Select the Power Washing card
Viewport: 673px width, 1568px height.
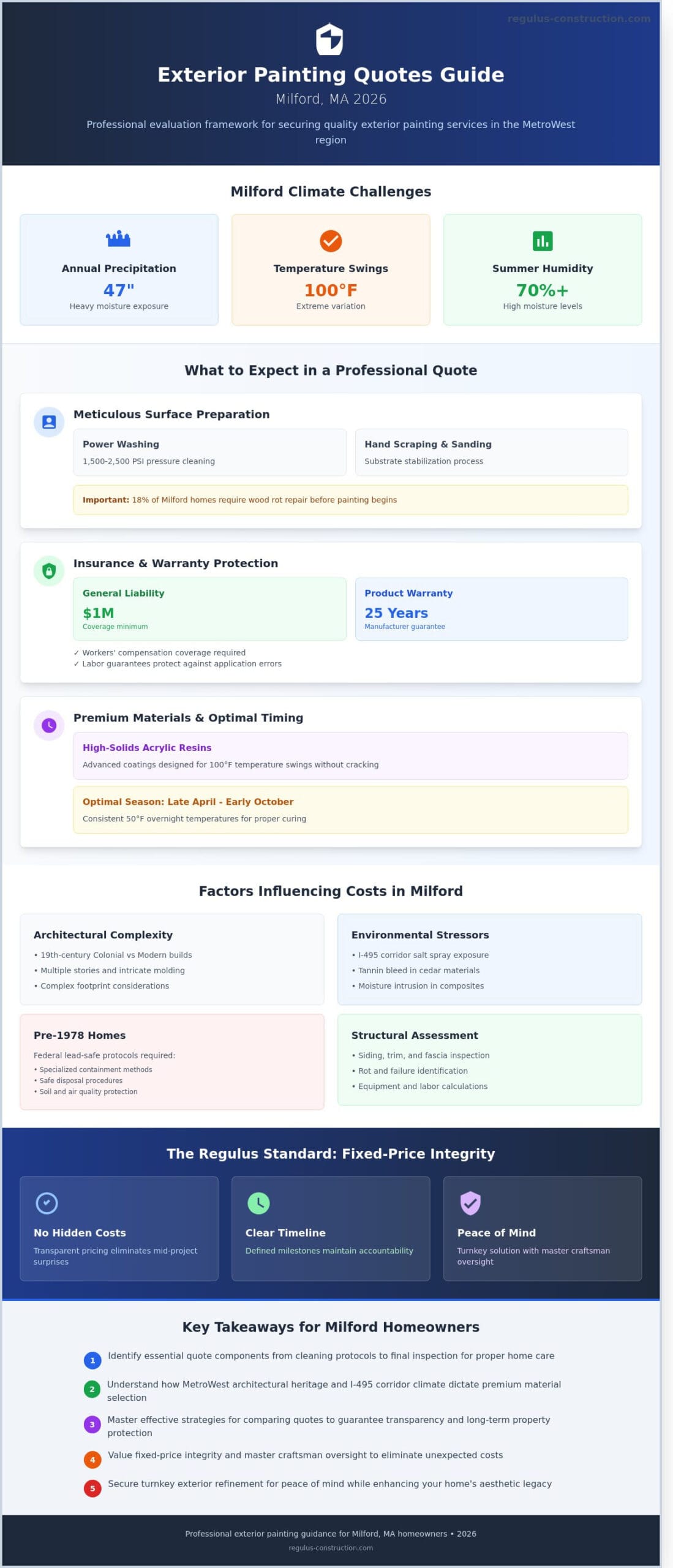(x=209, y=452)
